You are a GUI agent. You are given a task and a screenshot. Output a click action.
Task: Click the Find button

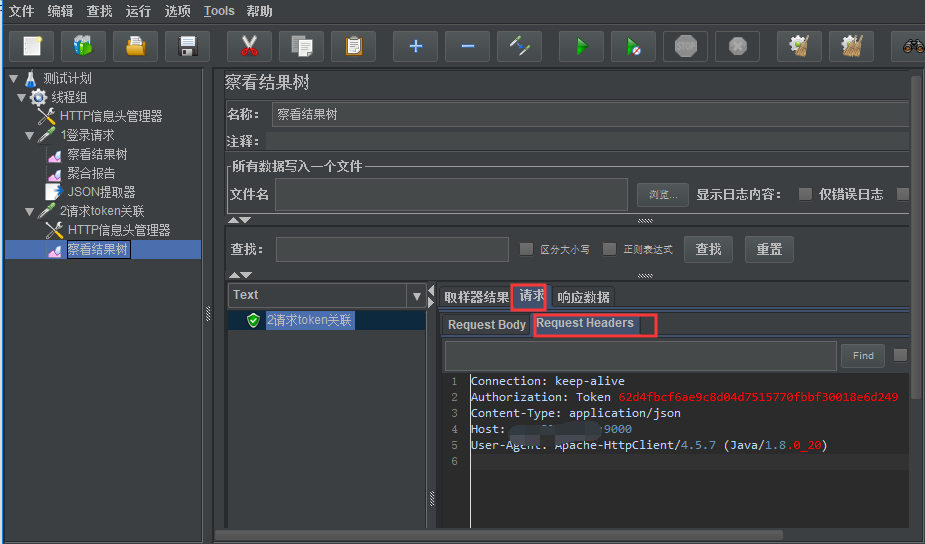[x=863, y=356]
